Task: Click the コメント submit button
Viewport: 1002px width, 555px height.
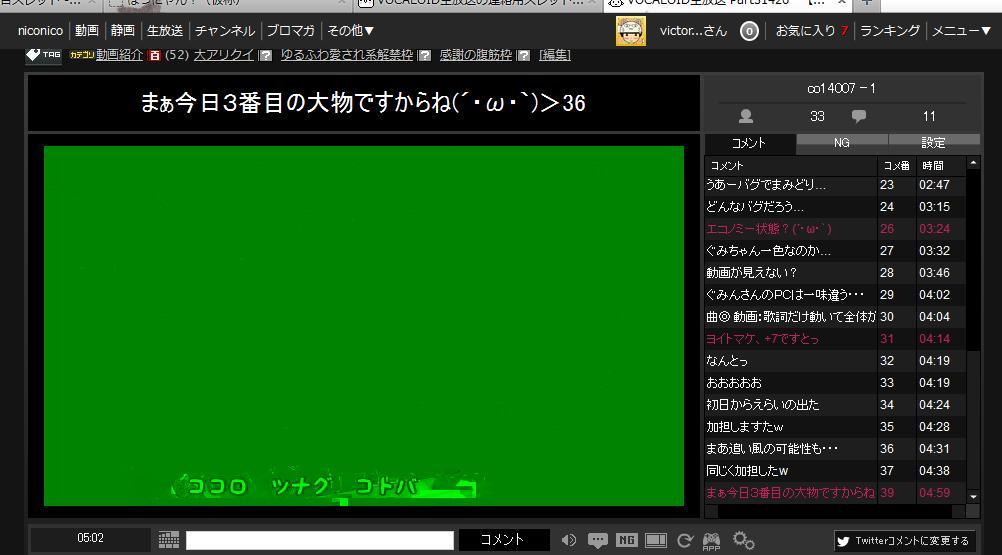Action: [503, 540]
